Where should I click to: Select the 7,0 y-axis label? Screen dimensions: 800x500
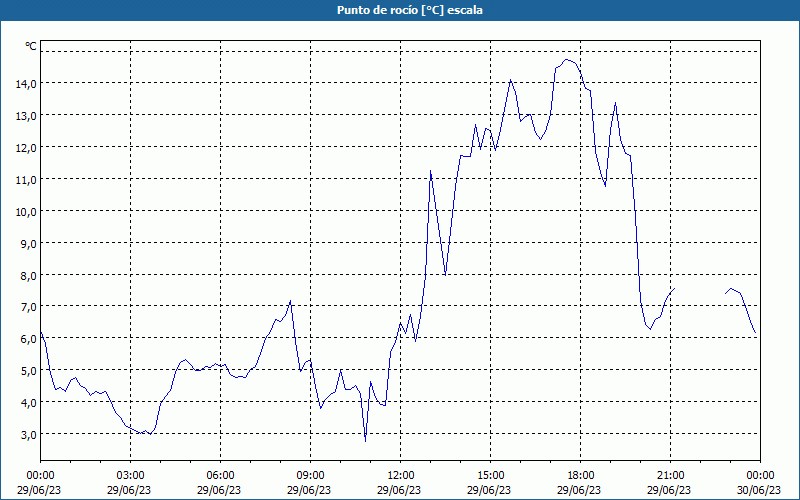coord(28,307)
